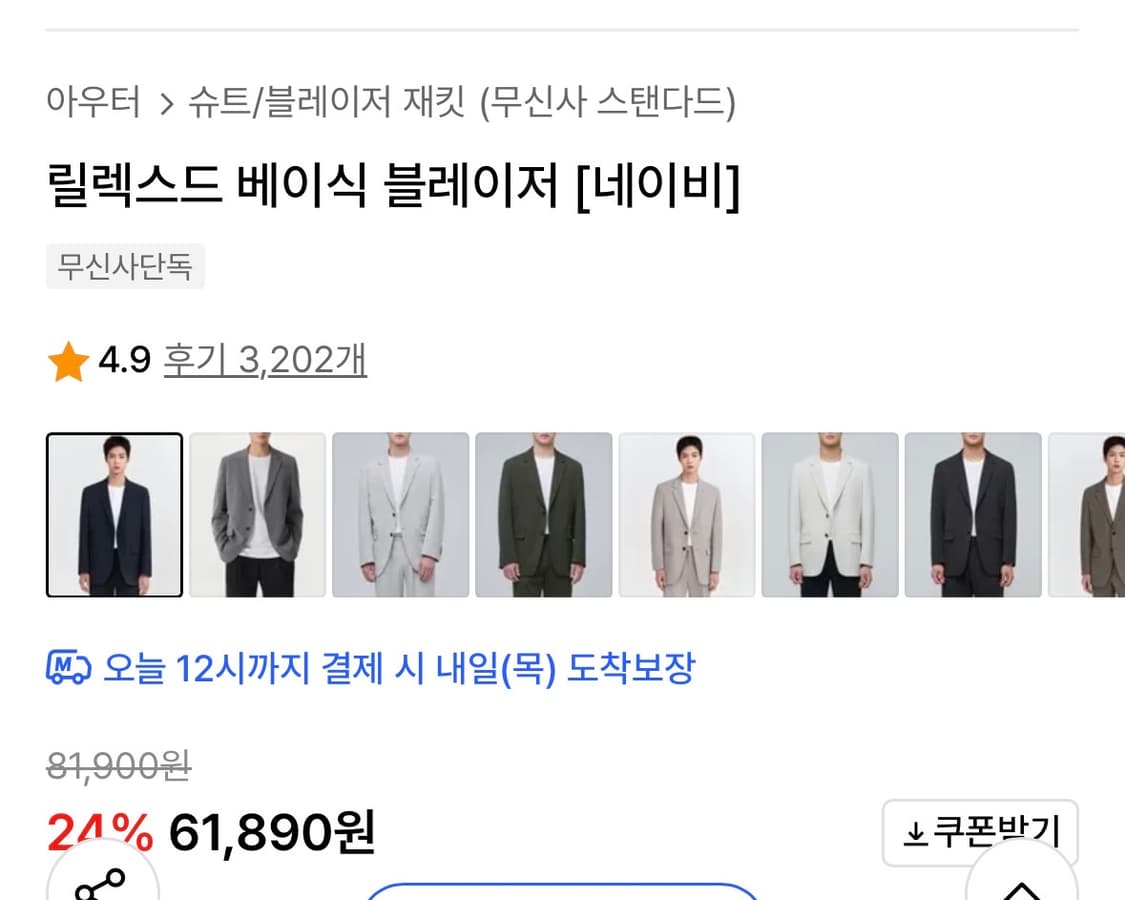The image size is (1125, 900).
Task: Select the olive green blazer thumbnail
Action: tap(543, 515)
